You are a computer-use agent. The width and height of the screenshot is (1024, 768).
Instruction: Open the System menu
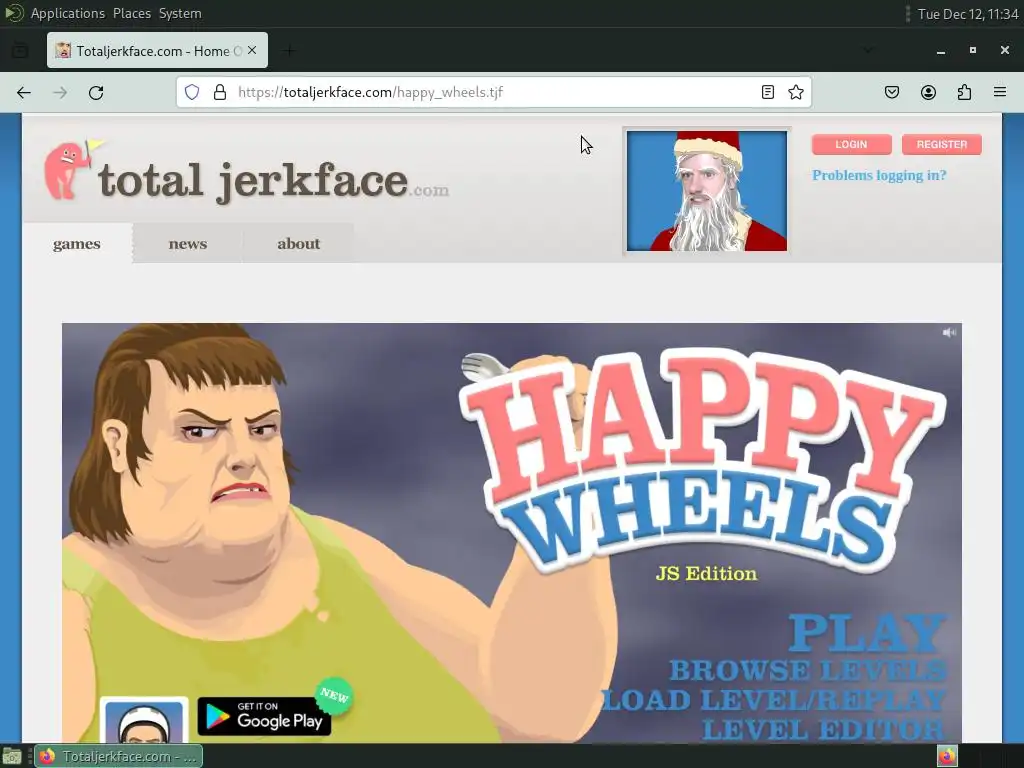tap(180, 13)
